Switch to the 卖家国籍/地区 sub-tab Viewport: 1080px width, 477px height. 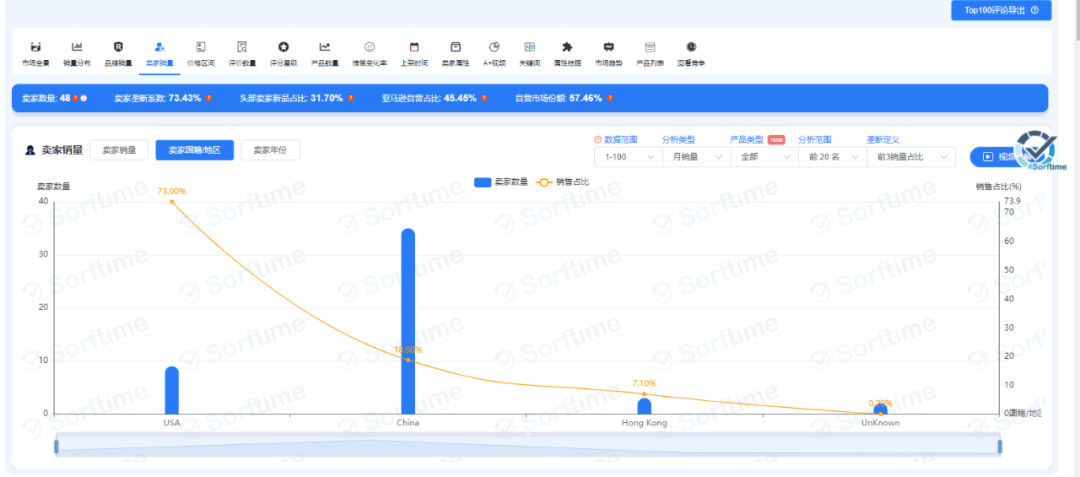point(194,150)
